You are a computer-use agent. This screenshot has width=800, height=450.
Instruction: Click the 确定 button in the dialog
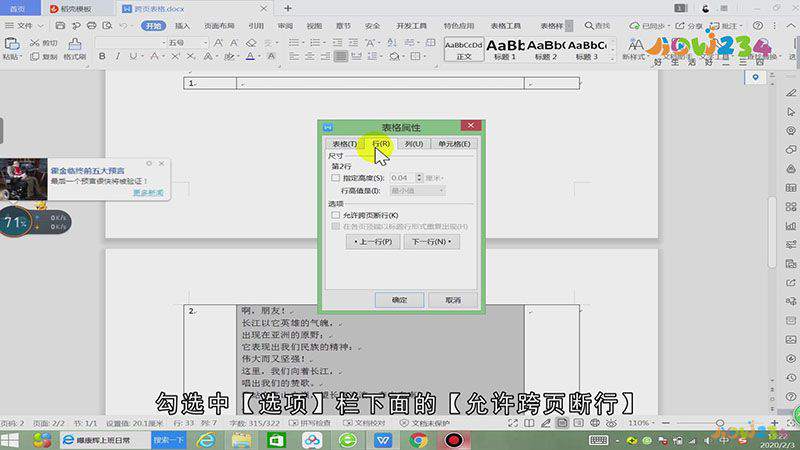click(399, 300)
